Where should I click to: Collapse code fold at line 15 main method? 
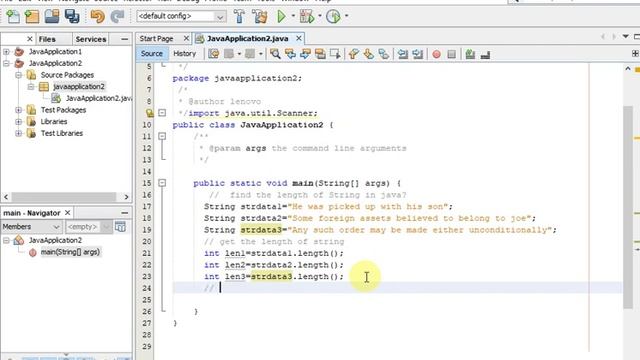point(162,183)
